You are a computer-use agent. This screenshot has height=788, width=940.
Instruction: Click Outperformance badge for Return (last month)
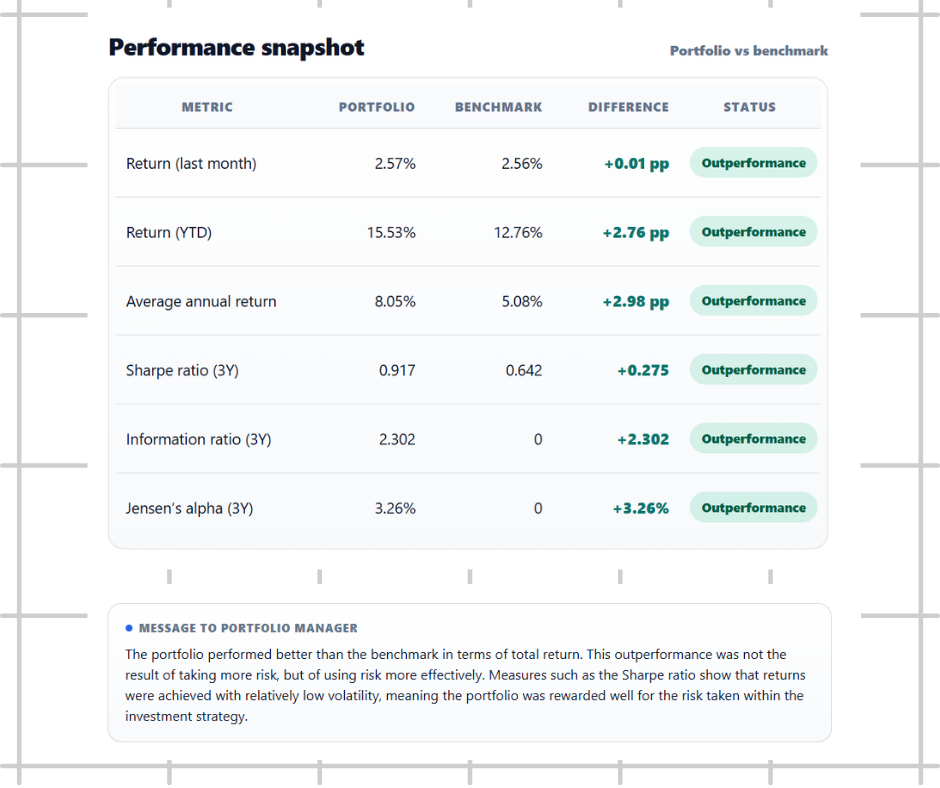point(753,163)
